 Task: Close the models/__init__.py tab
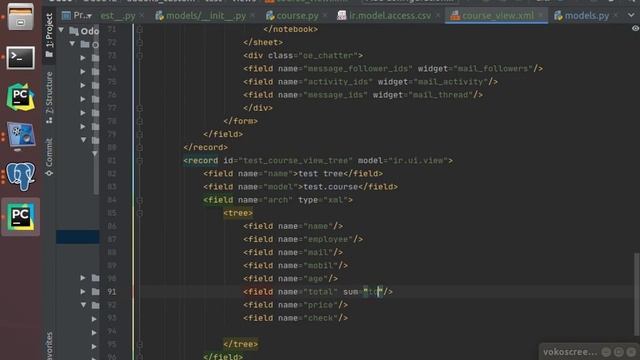click(253, 16)
